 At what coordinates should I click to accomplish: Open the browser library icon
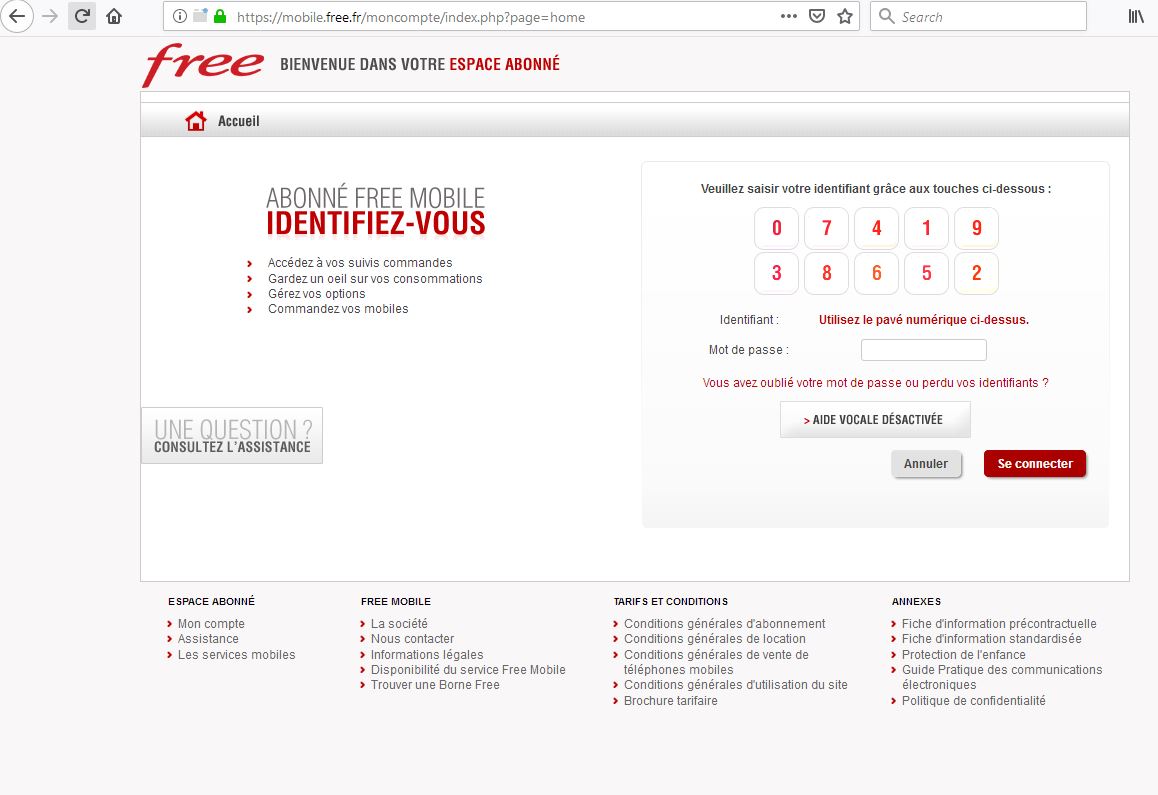tap(1136, 16)
